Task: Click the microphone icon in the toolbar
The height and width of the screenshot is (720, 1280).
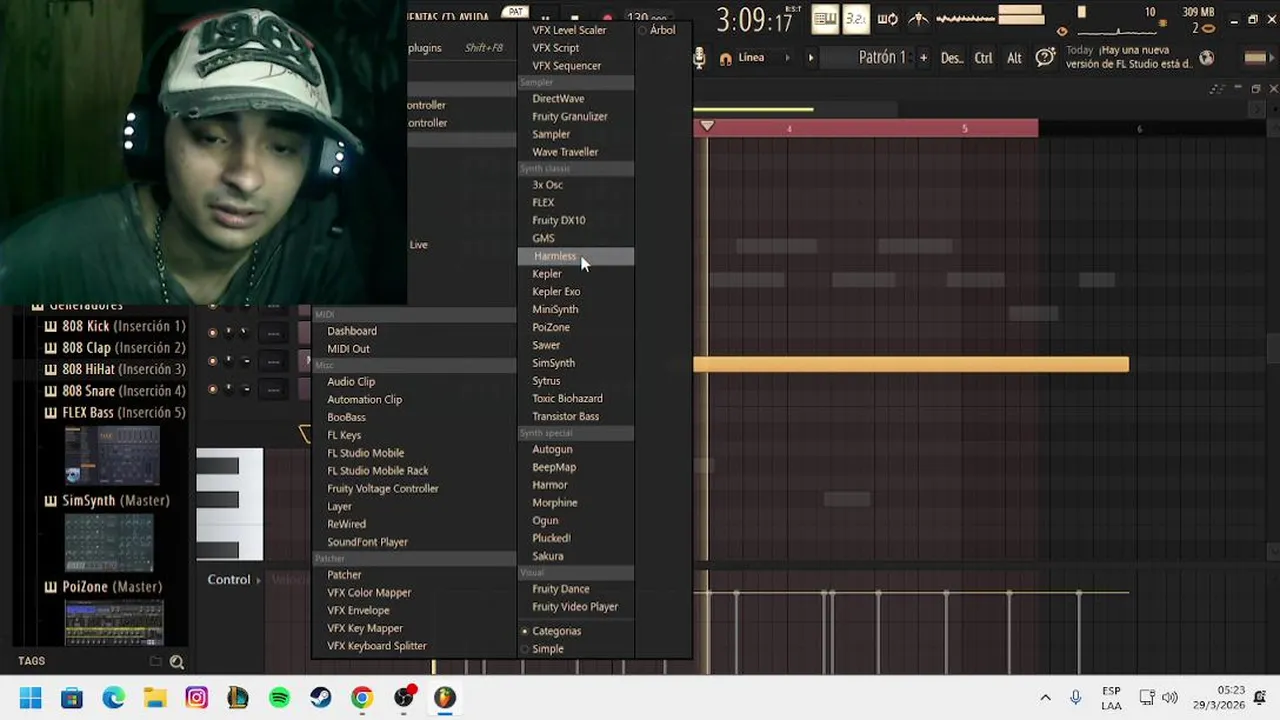Action: pyautogui.click(x=700, y=58)
